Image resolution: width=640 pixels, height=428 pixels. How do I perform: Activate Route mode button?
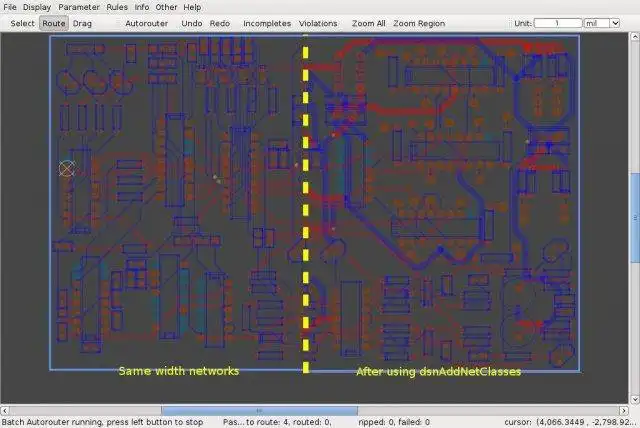pyautogui.click(x=54, y=23)
